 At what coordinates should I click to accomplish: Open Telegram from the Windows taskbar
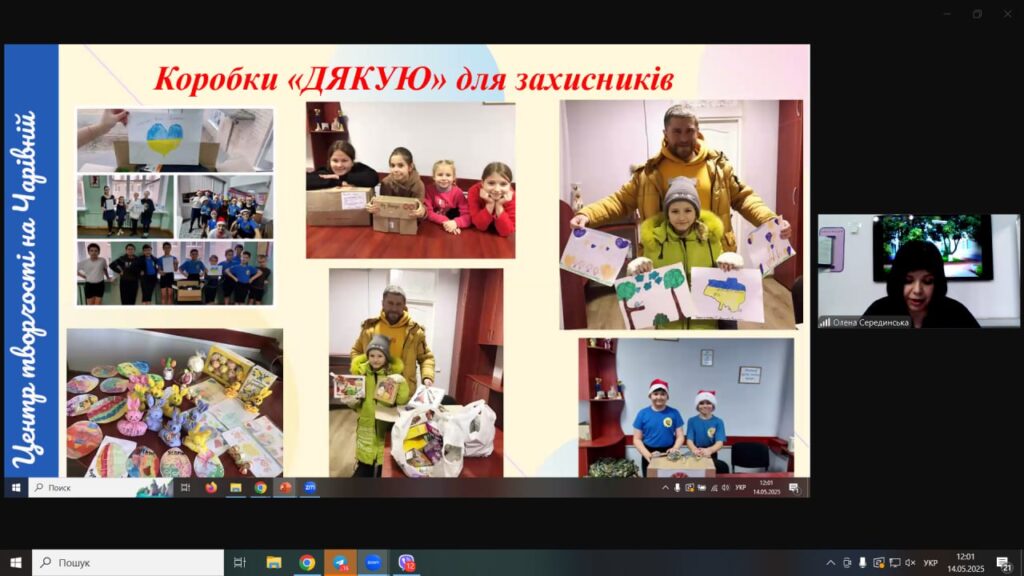coord(340,562)
